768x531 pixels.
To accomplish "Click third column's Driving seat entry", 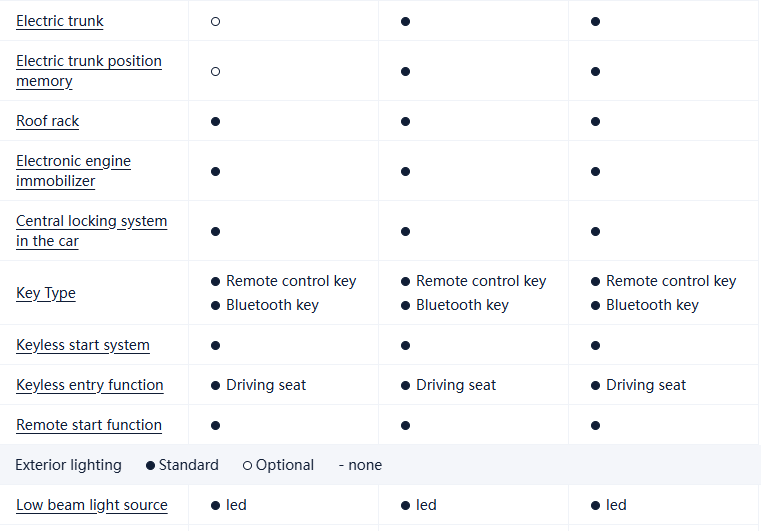I will (x=645, y=385).
